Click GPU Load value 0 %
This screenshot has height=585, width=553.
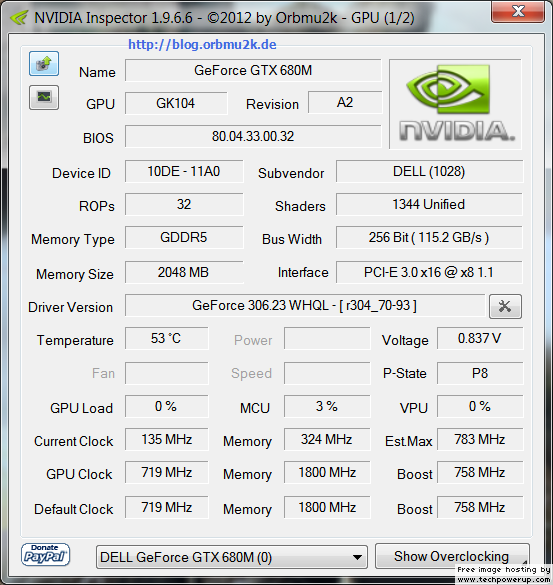click(166, 406)
